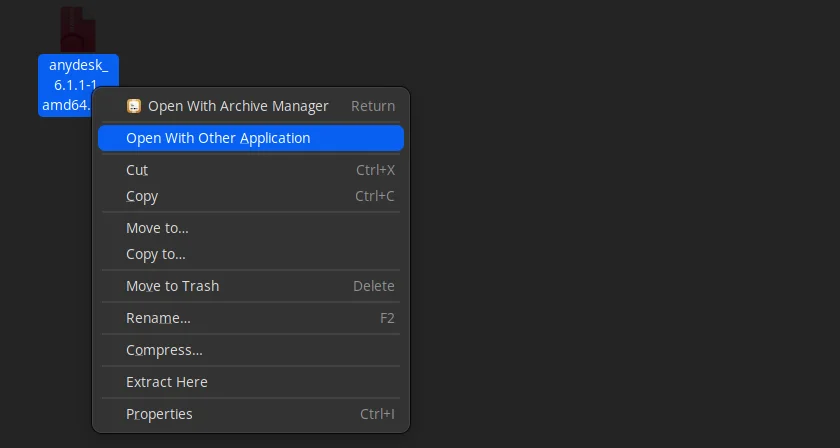Click empty desktop area to dismiss menu
Image resolution: width=840 pixels, height=448 pixels.
coord(620,250)
